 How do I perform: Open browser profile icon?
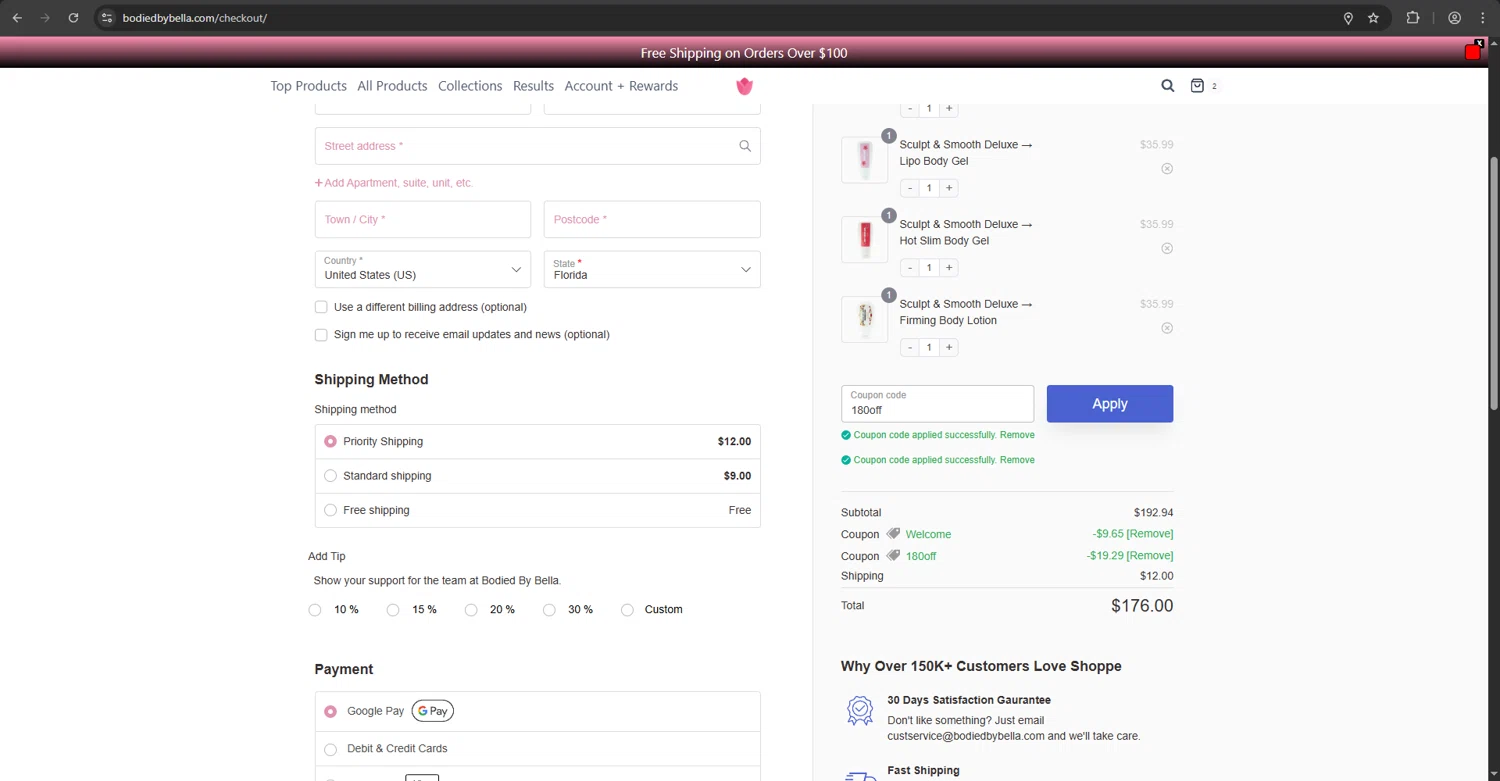pyautogui.click(x=1455, y=18)
